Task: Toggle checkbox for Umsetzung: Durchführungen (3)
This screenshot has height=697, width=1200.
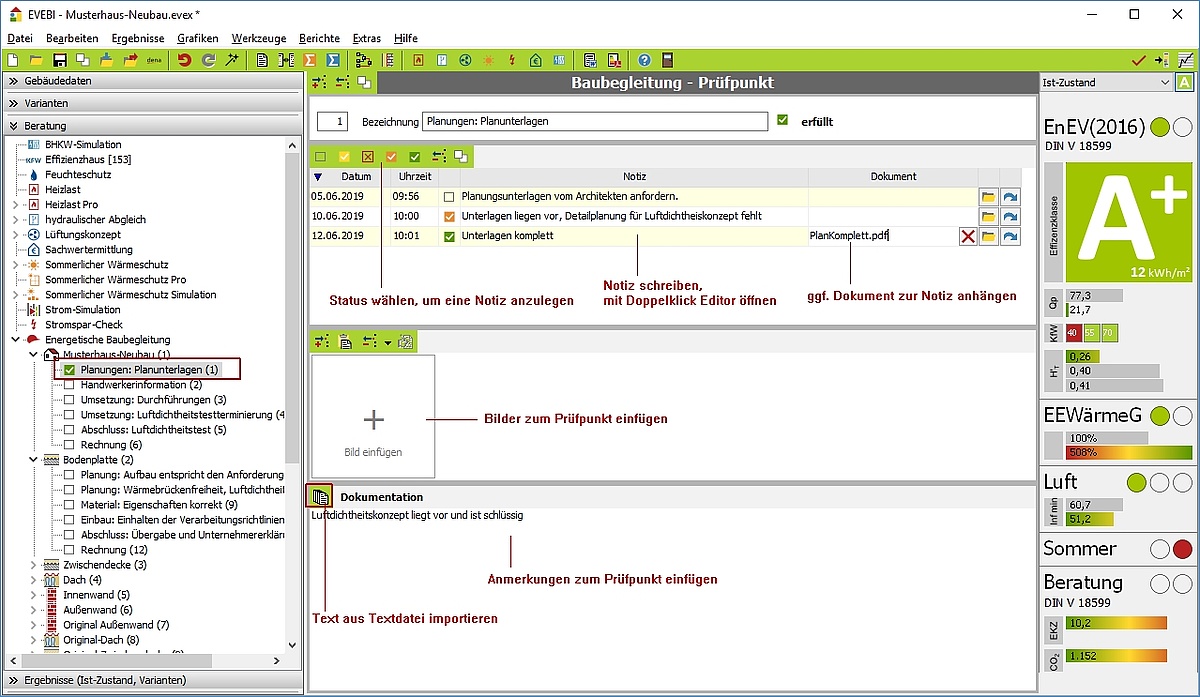Action: click(x=70, y=399)
